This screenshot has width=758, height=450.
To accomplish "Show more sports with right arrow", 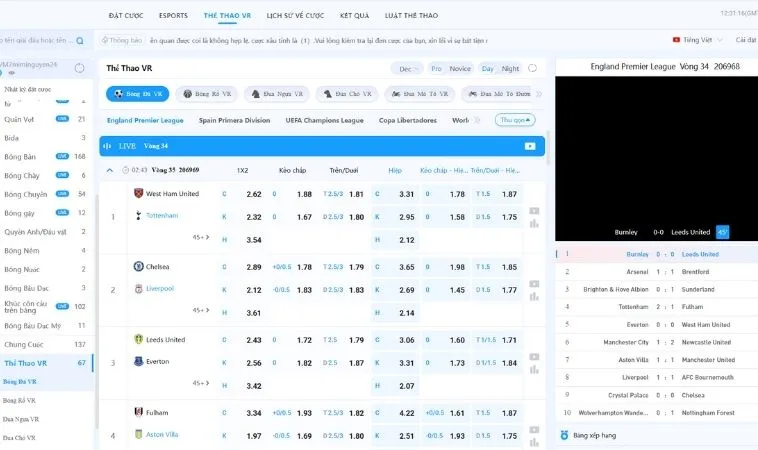I will coord(539,94).
